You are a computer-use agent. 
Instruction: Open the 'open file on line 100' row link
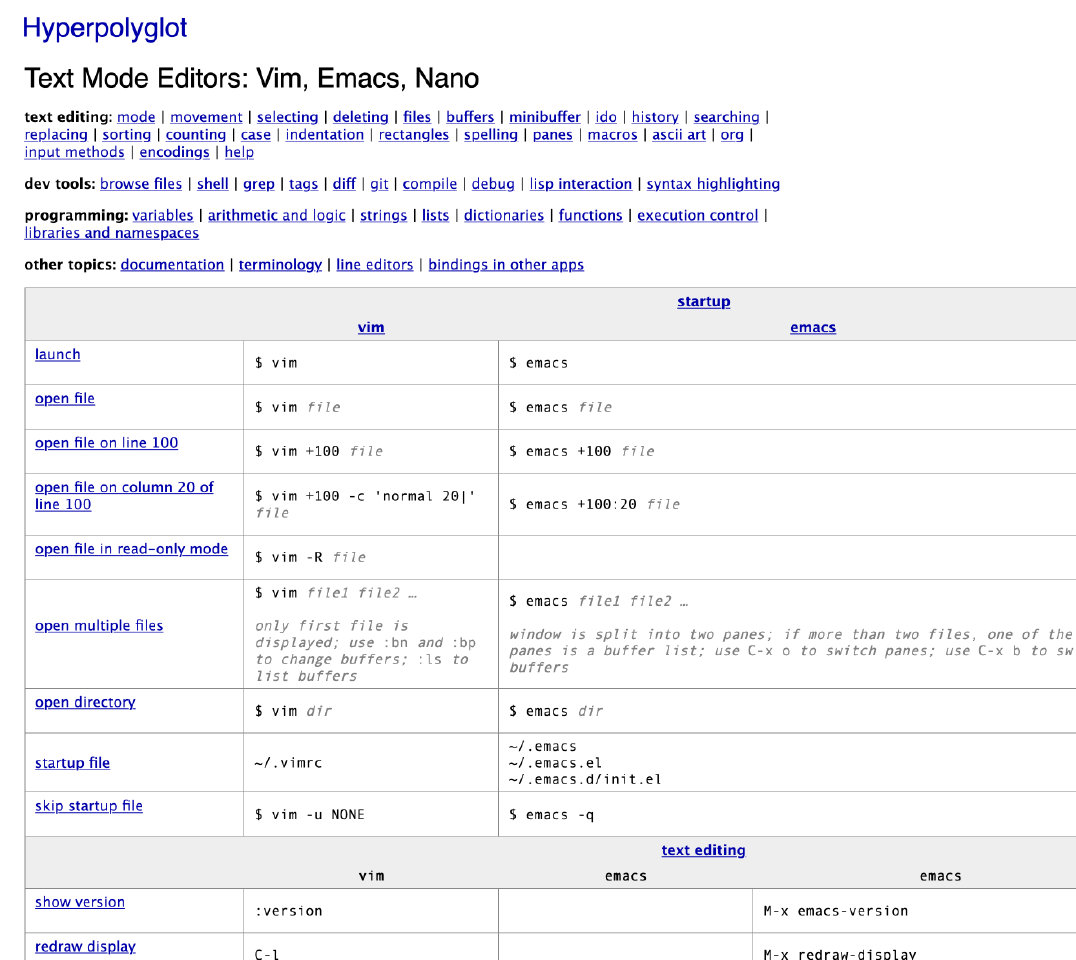point(106,443)
